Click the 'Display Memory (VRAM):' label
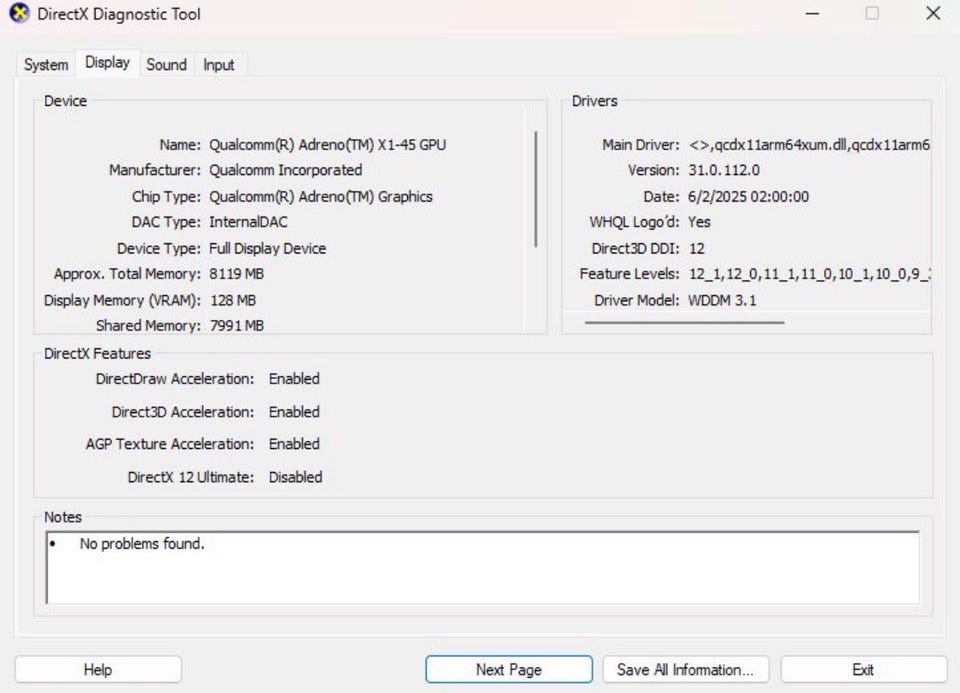 point(122,301)
